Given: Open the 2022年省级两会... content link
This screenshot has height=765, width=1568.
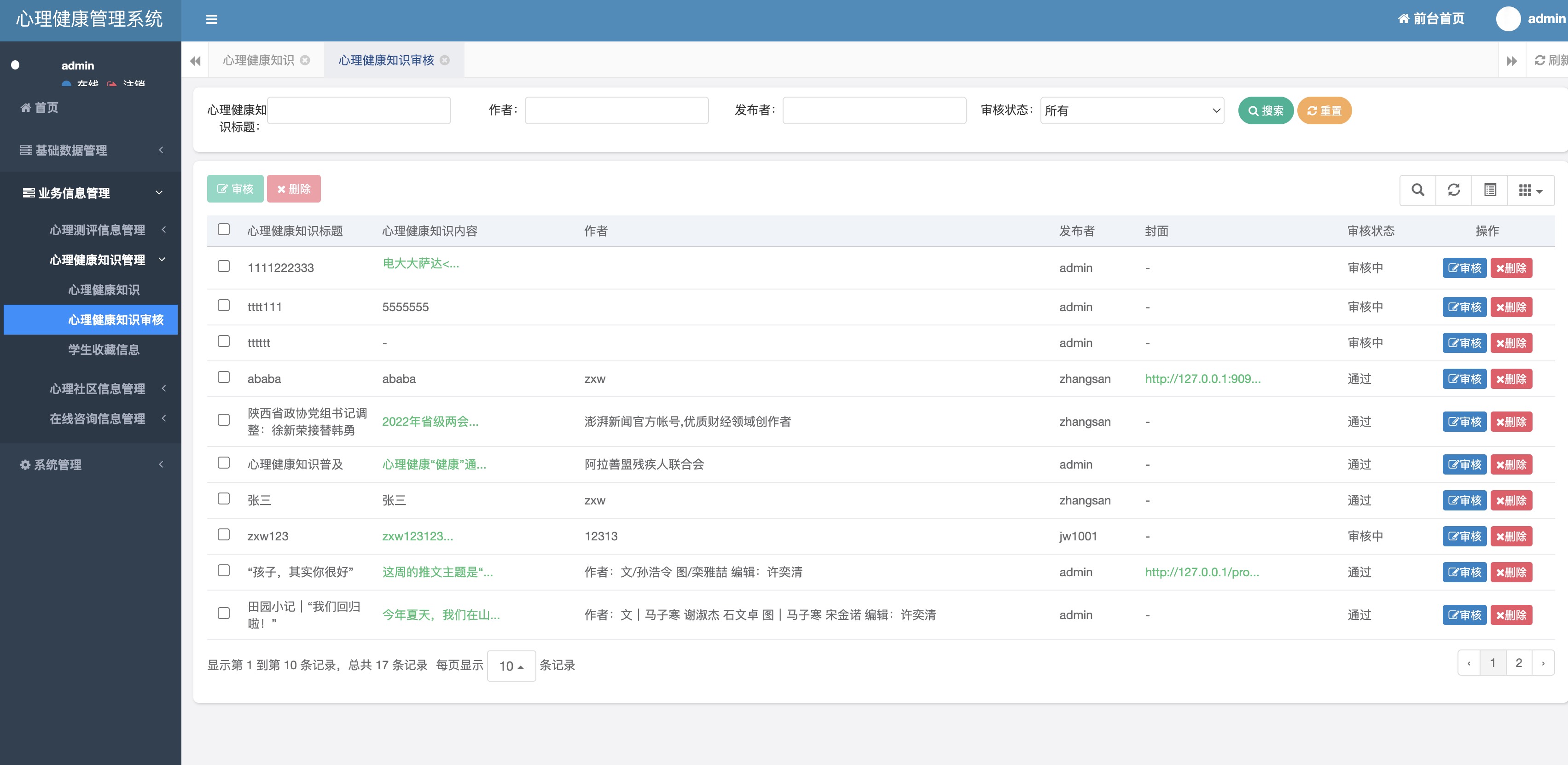Looking at the screenshot, I should point(430,422).
